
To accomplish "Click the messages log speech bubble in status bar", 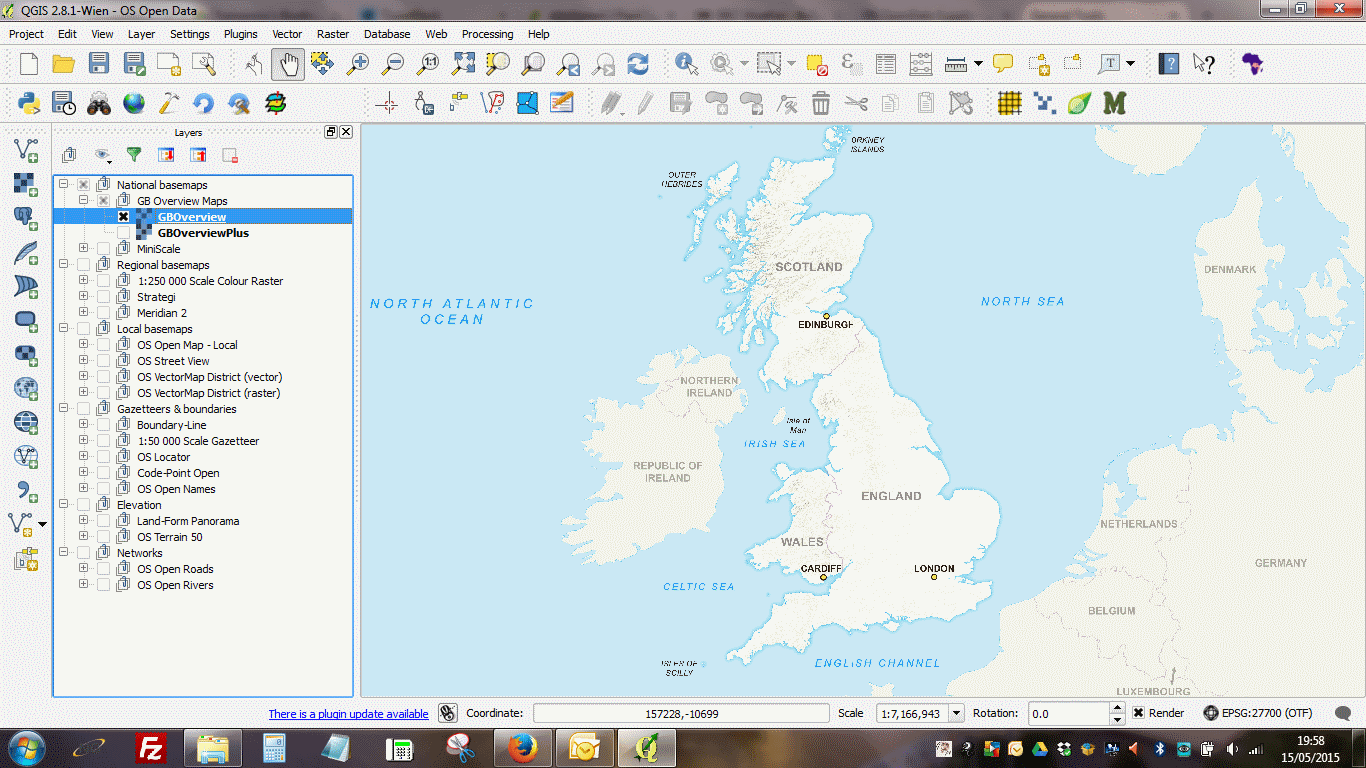I will tap(1343, 713).
